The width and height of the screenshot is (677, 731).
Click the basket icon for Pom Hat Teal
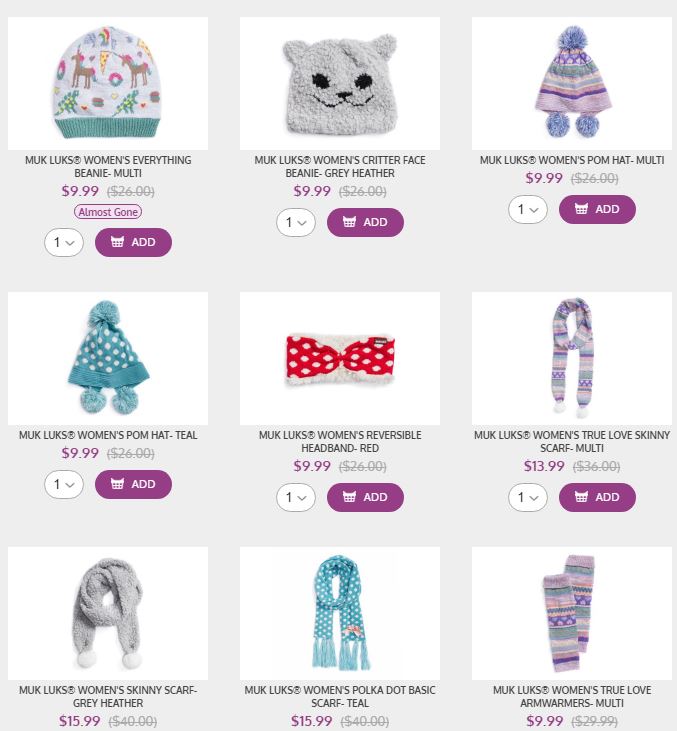(117, 484)
